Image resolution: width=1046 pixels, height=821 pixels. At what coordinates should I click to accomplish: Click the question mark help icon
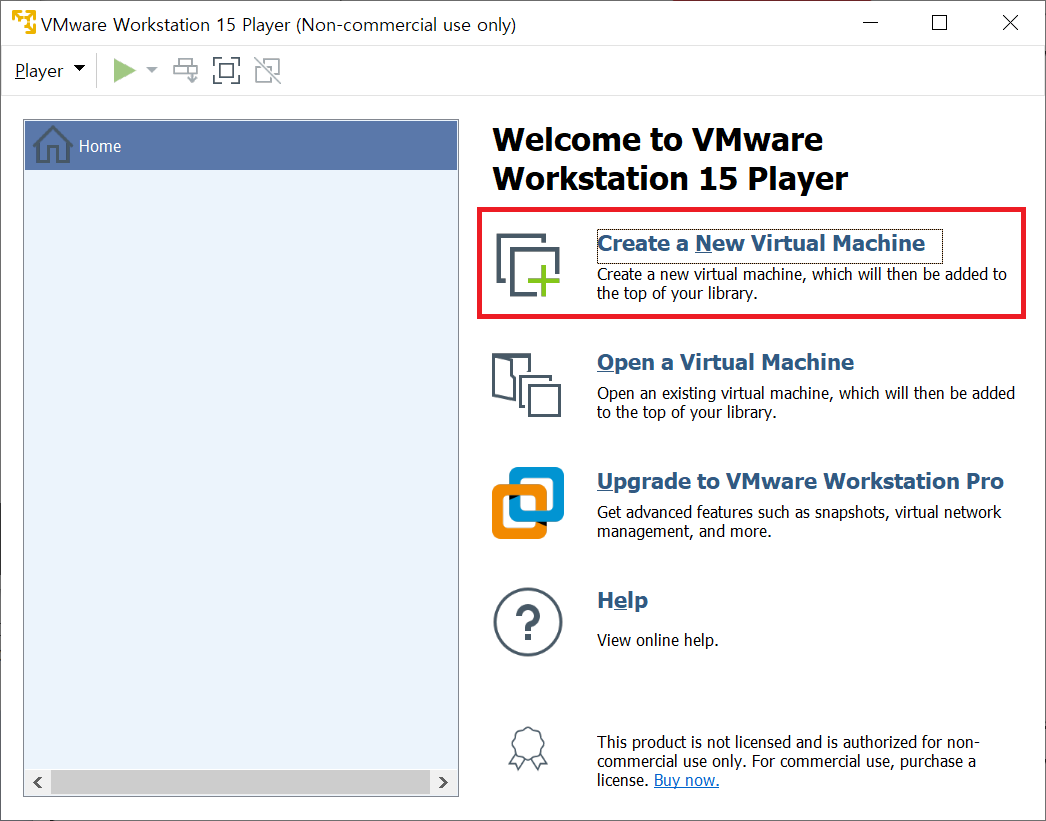pos(528,622)
